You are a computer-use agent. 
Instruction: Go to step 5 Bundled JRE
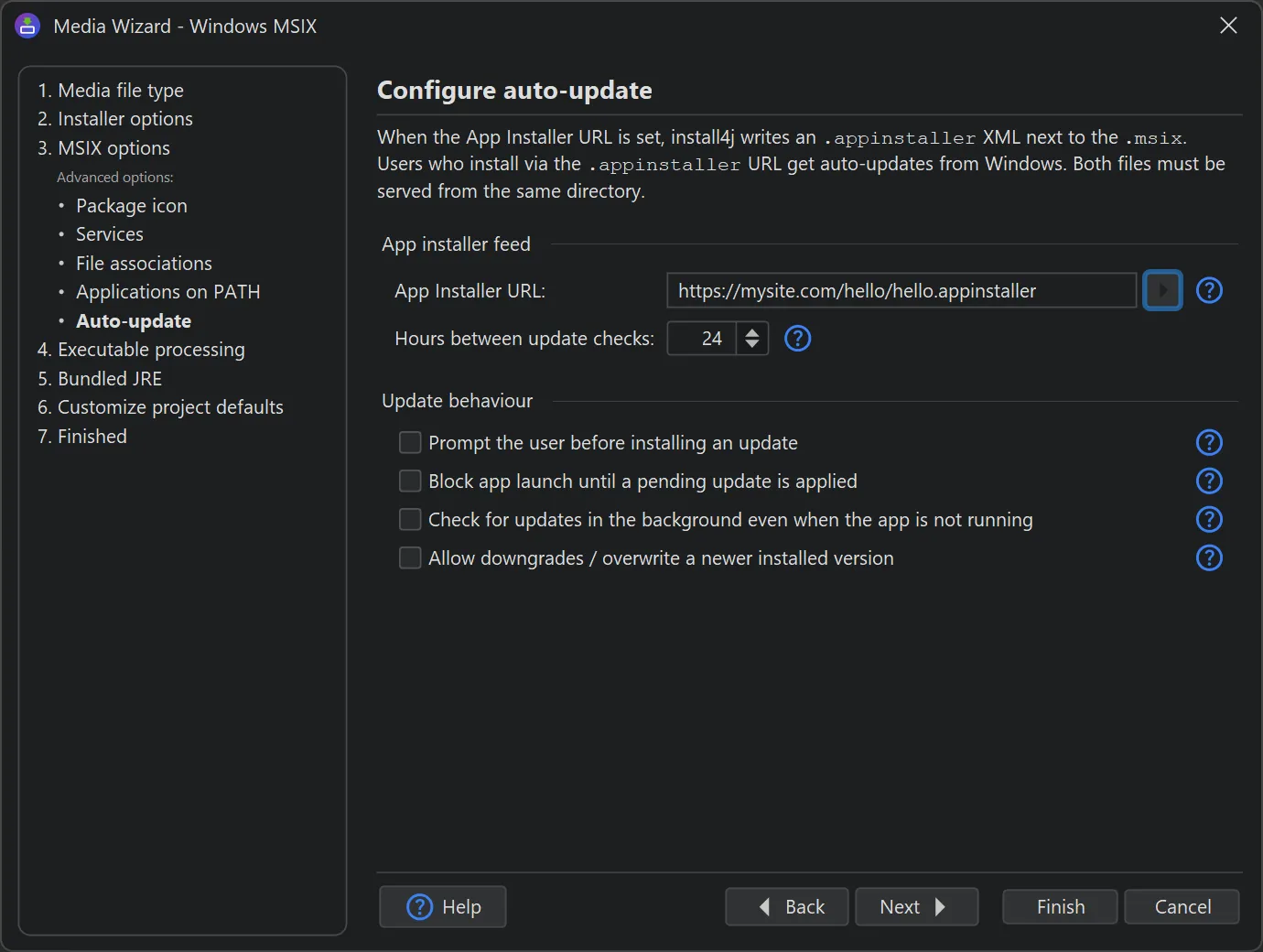[x=100, y=379]
